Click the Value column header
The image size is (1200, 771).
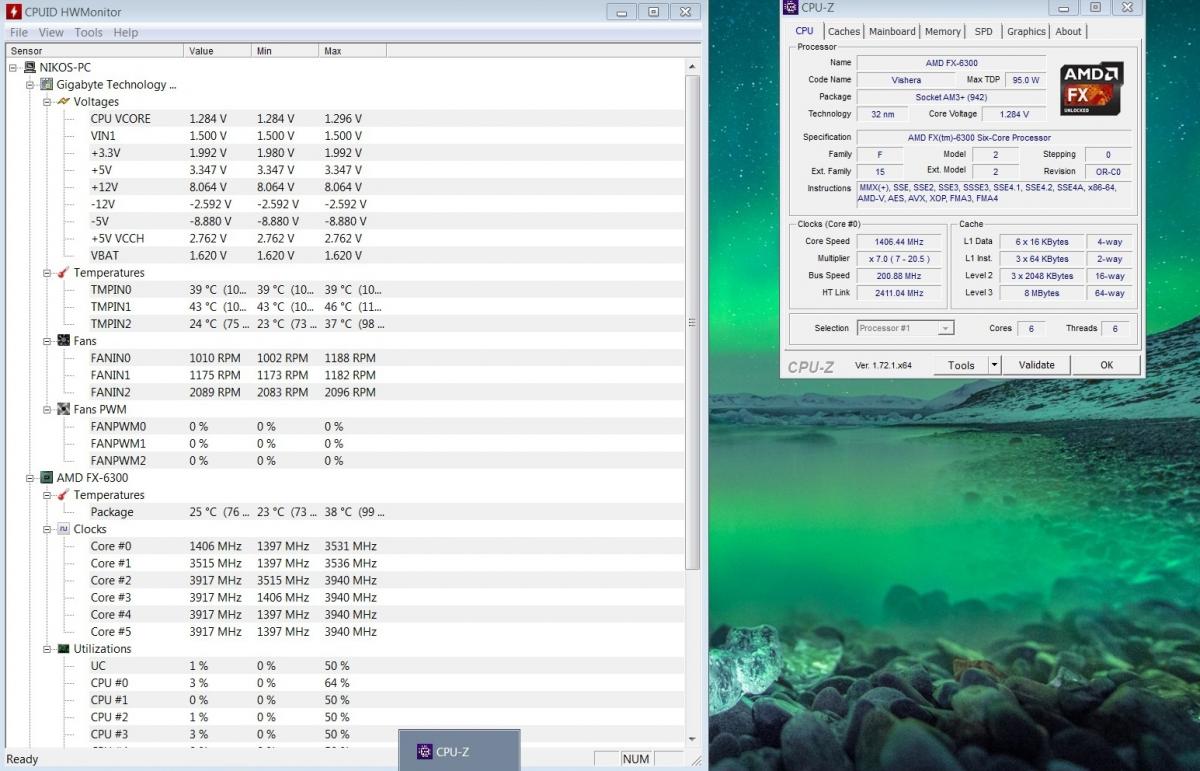click(x=219, y=50)
